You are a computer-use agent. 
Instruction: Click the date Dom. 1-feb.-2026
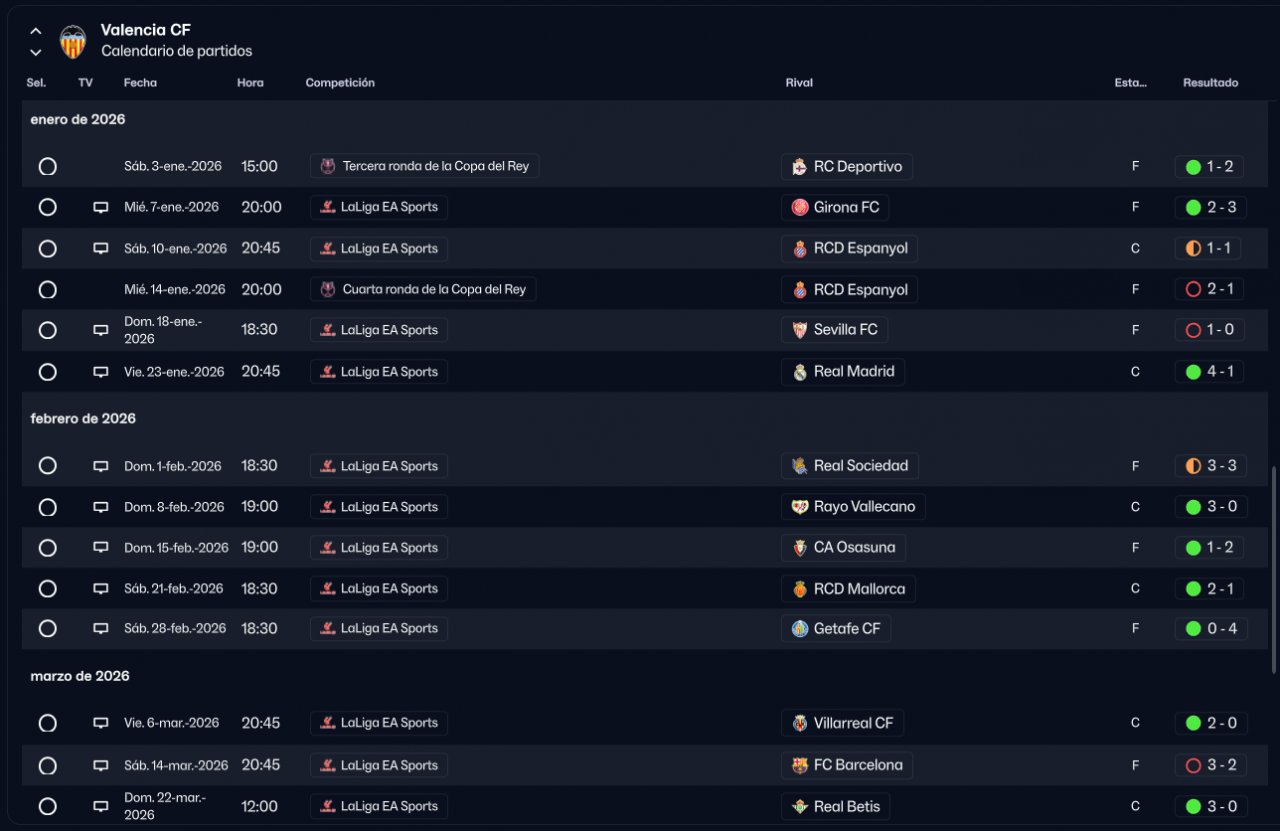(x=173, y=466)
